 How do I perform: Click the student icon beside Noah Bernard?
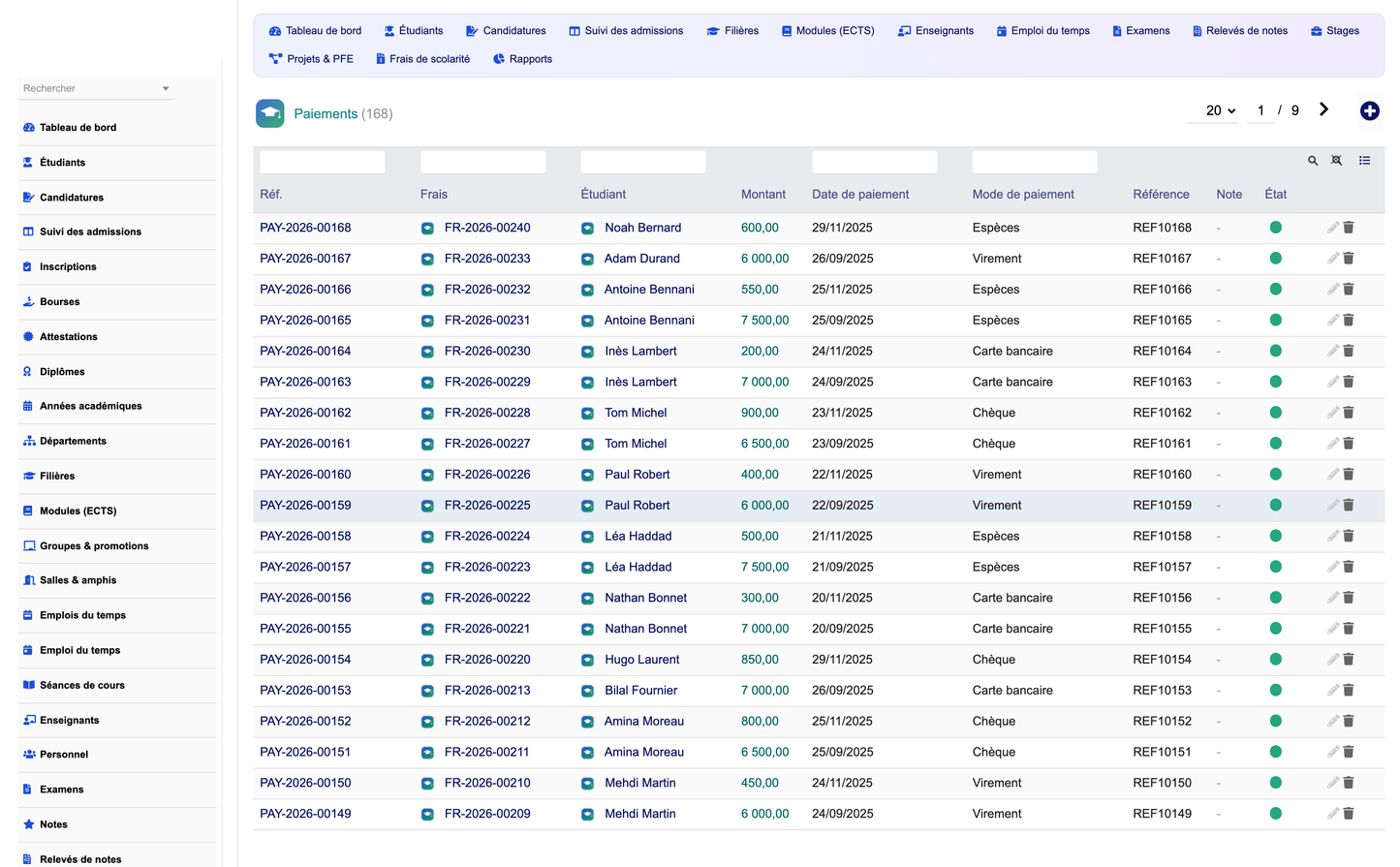[x=587, y=229]
